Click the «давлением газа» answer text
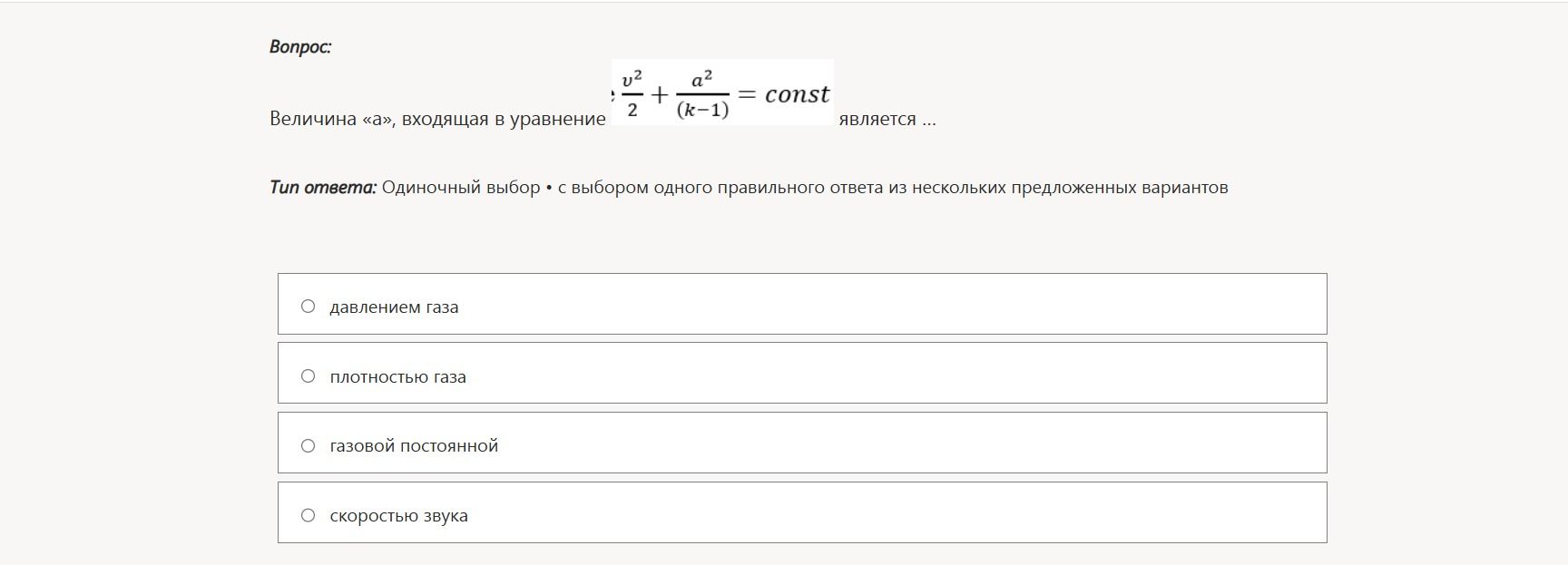This screenshot has height=565, width=1568. click(394, 307)
